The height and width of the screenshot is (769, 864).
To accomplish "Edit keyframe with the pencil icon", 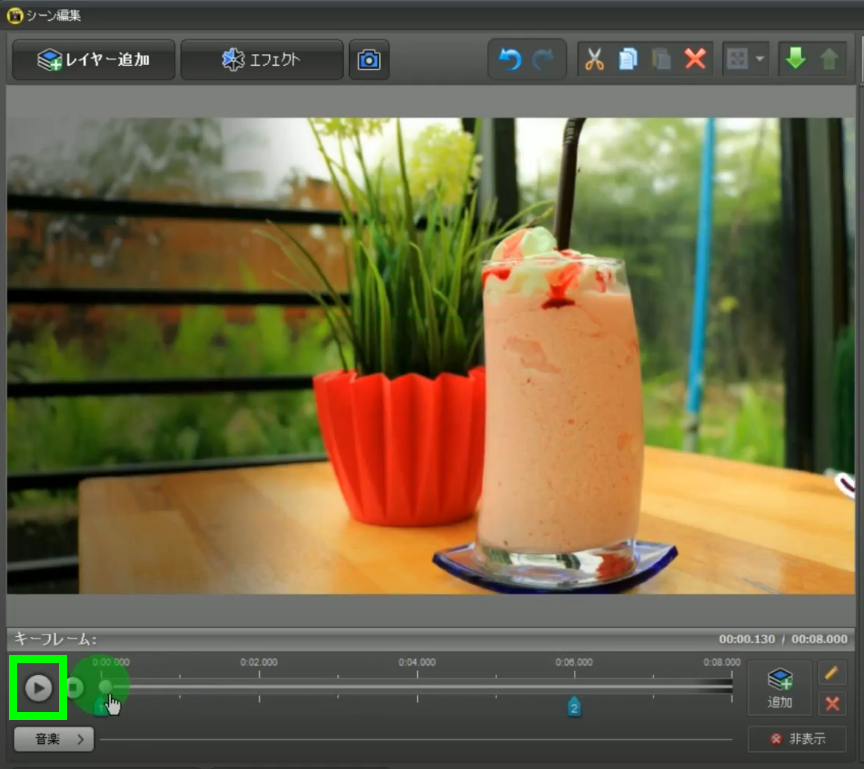I will click(831, 673).
